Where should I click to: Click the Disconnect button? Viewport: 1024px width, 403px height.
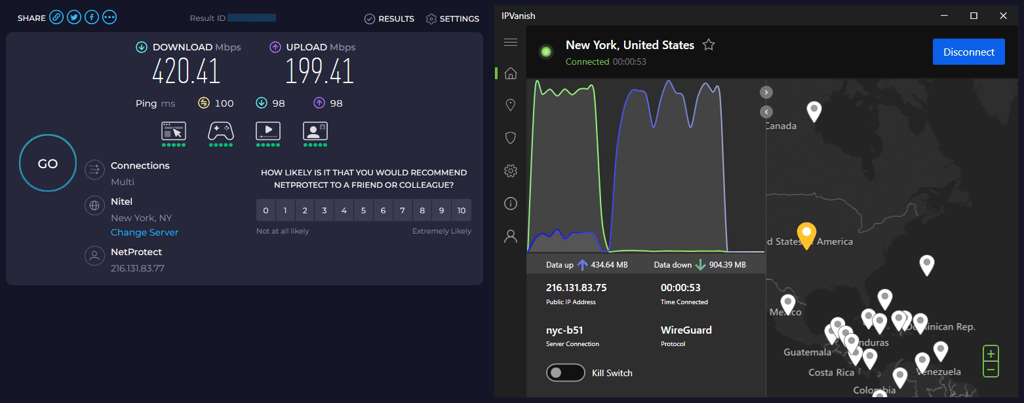968,52
